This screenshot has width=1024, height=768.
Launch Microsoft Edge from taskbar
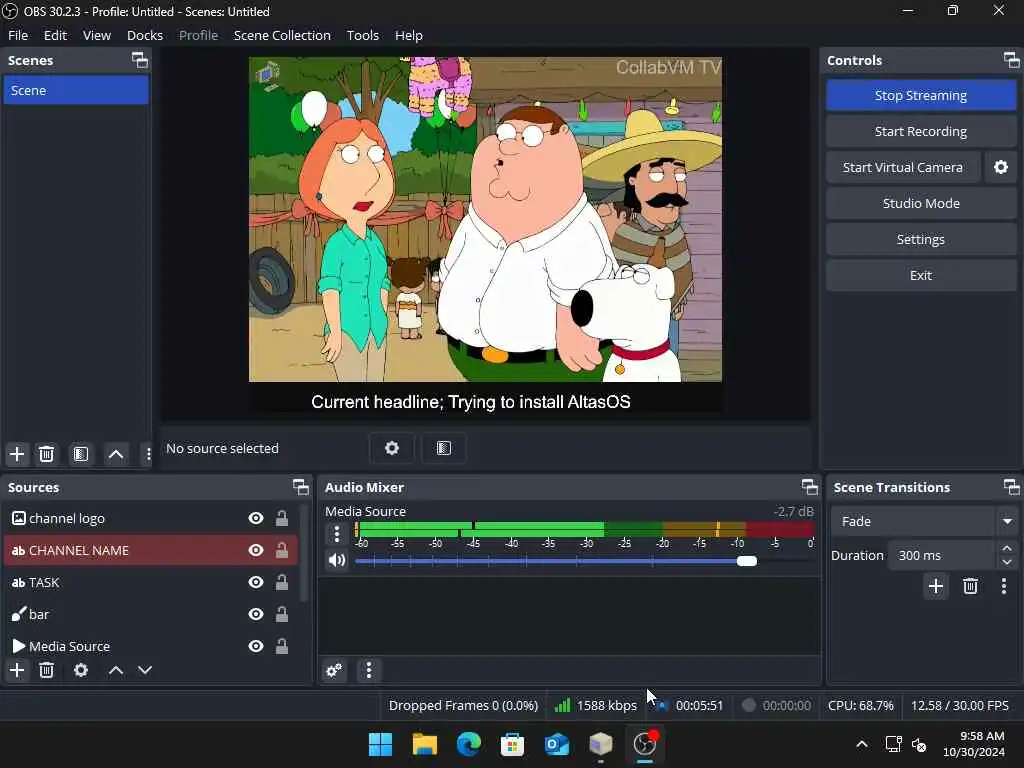pyautogui.click(x=468, y=744)
